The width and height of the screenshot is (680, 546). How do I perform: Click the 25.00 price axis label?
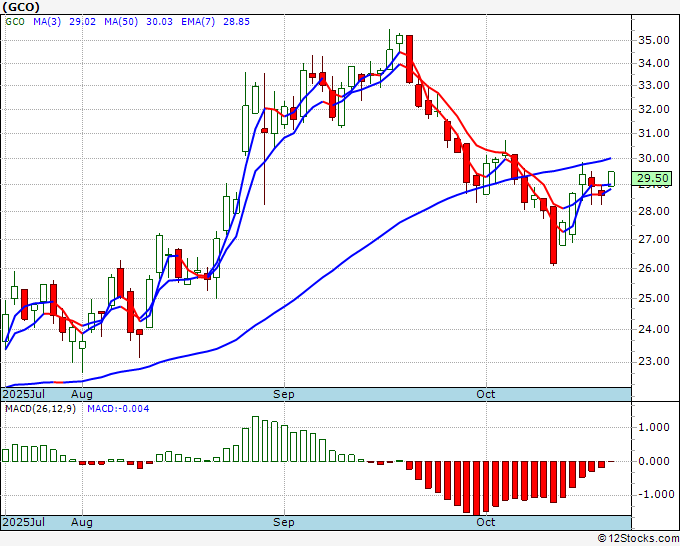(x=654, y=298)
